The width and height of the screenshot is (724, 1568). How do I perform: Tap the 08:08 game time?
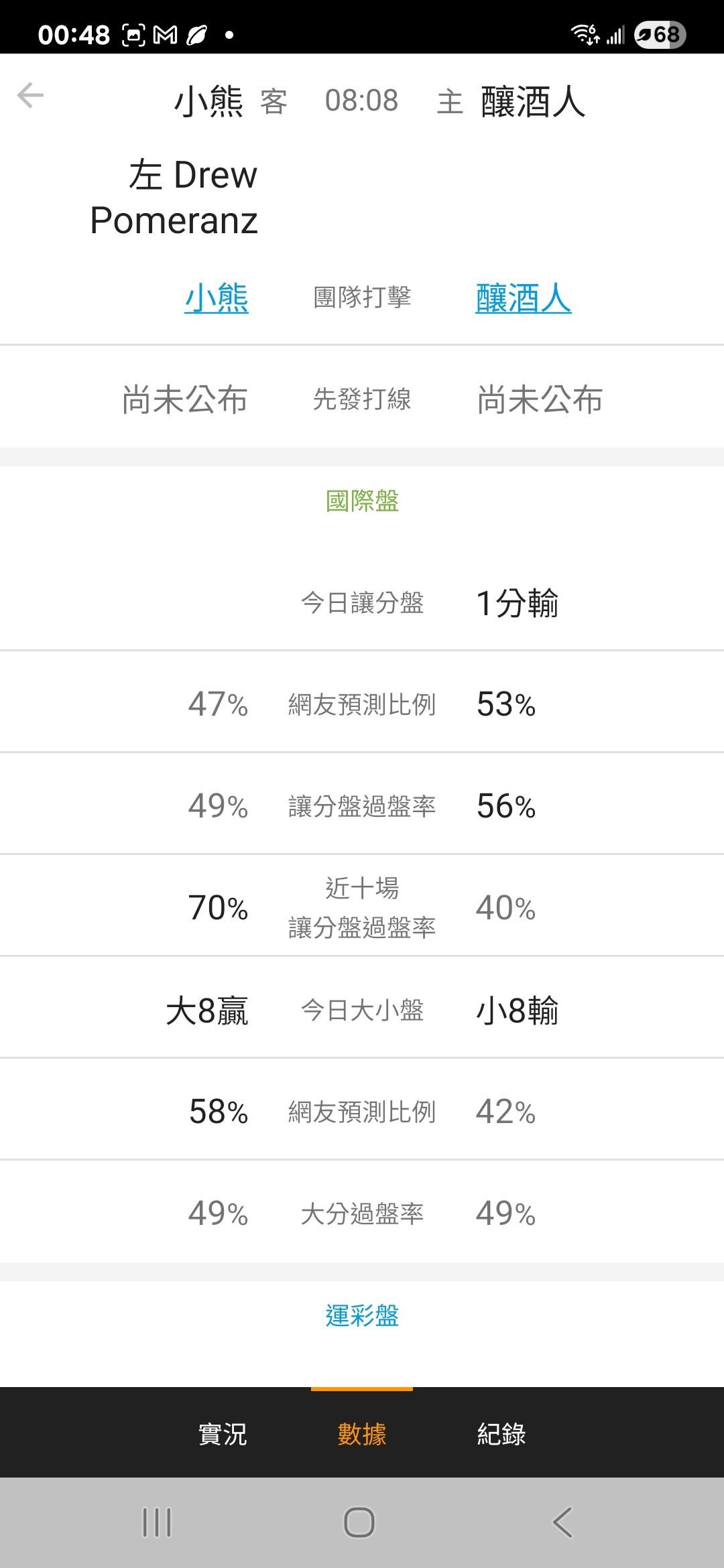click(x=361, y=101)
